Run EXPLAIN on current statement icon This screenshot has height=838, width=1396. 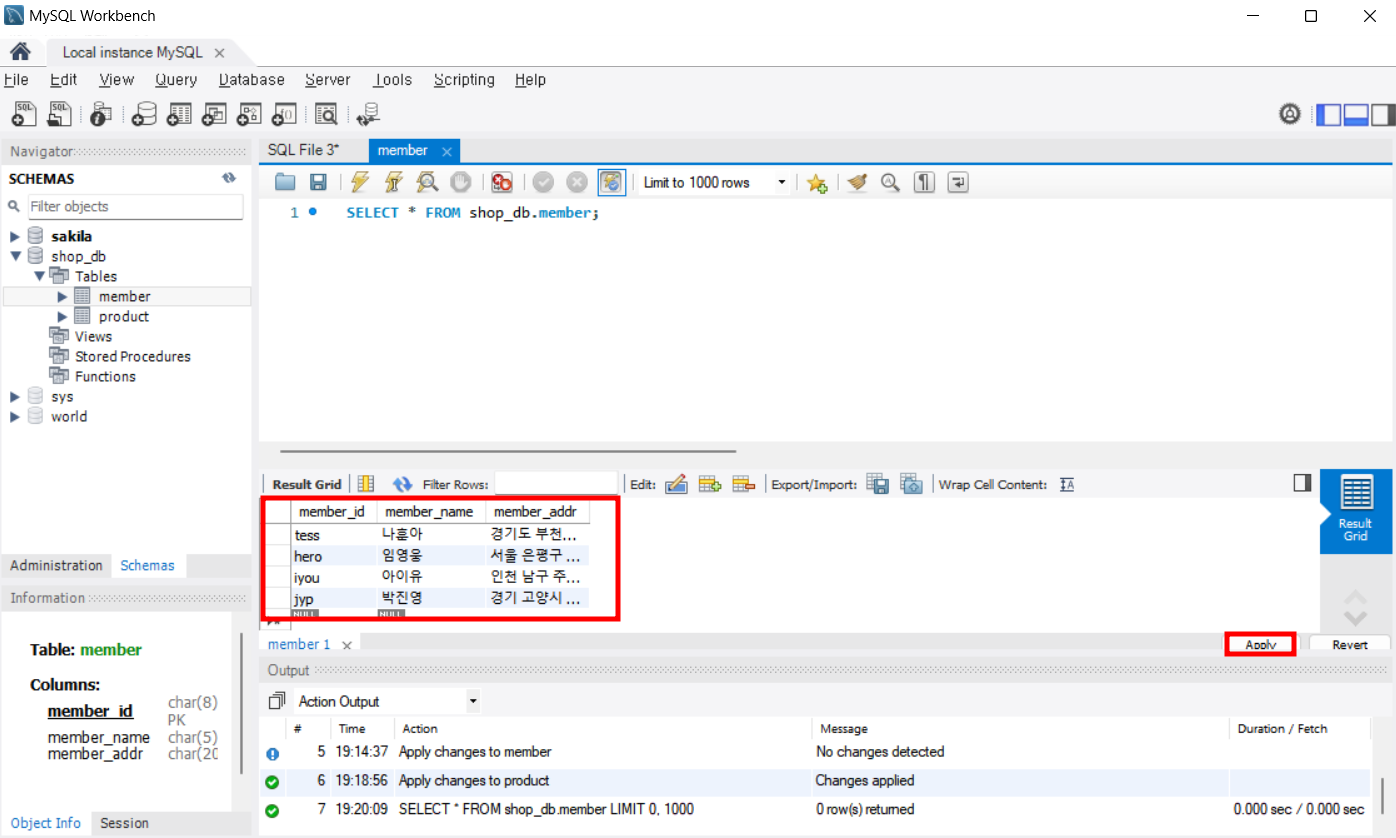(427, 182)
